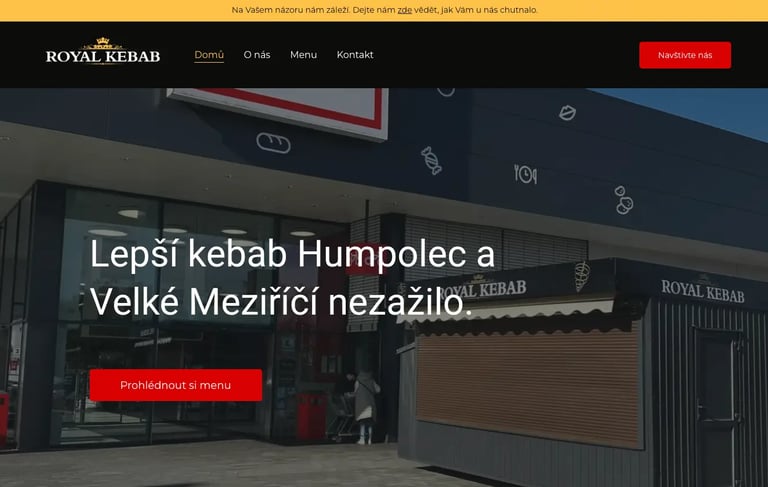
Task: Click the yellow announcement banner text
Action: (x=384, y=10)
